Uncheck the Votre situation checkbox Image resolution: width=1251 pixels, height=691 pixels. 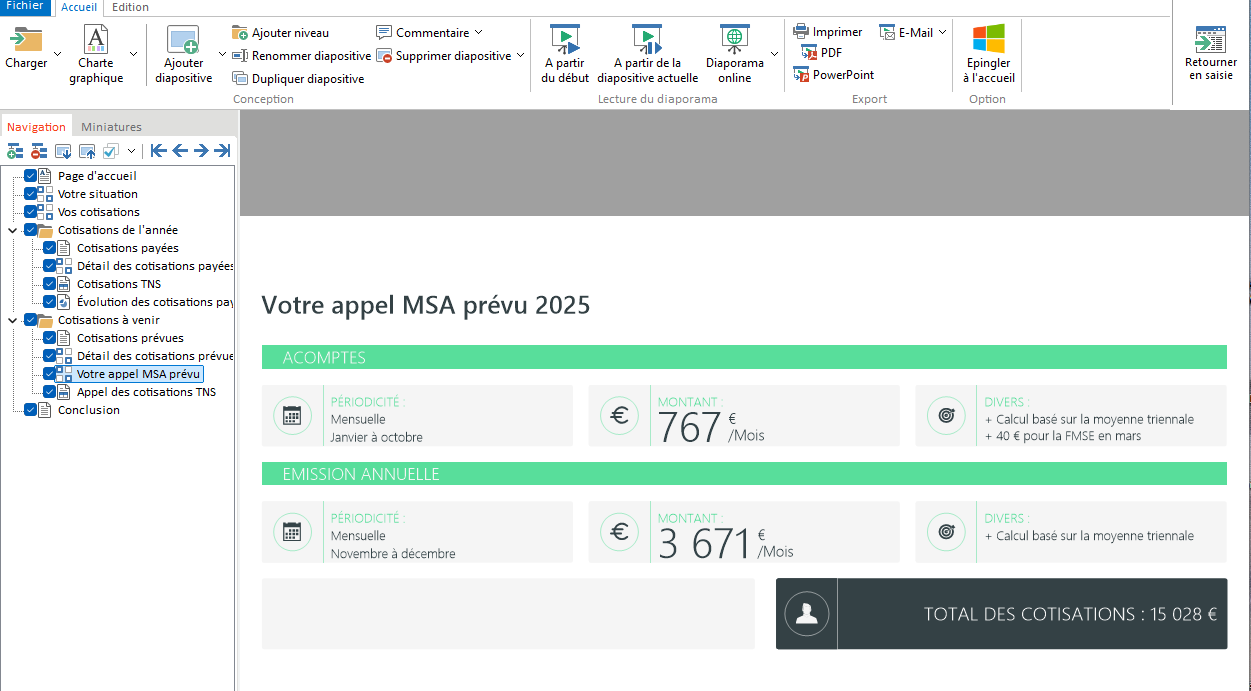(x=30, y=194)
